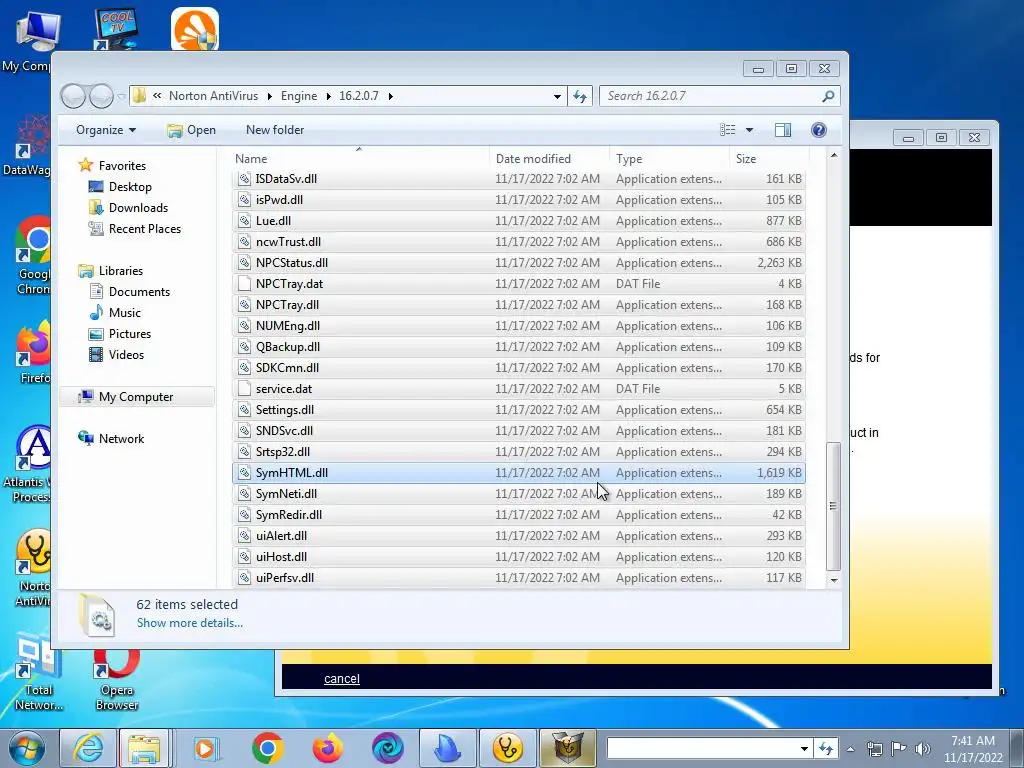Click the volume speaker tray icon
This screenshot has width=1024, height=768.
click(x=922, y=749)
